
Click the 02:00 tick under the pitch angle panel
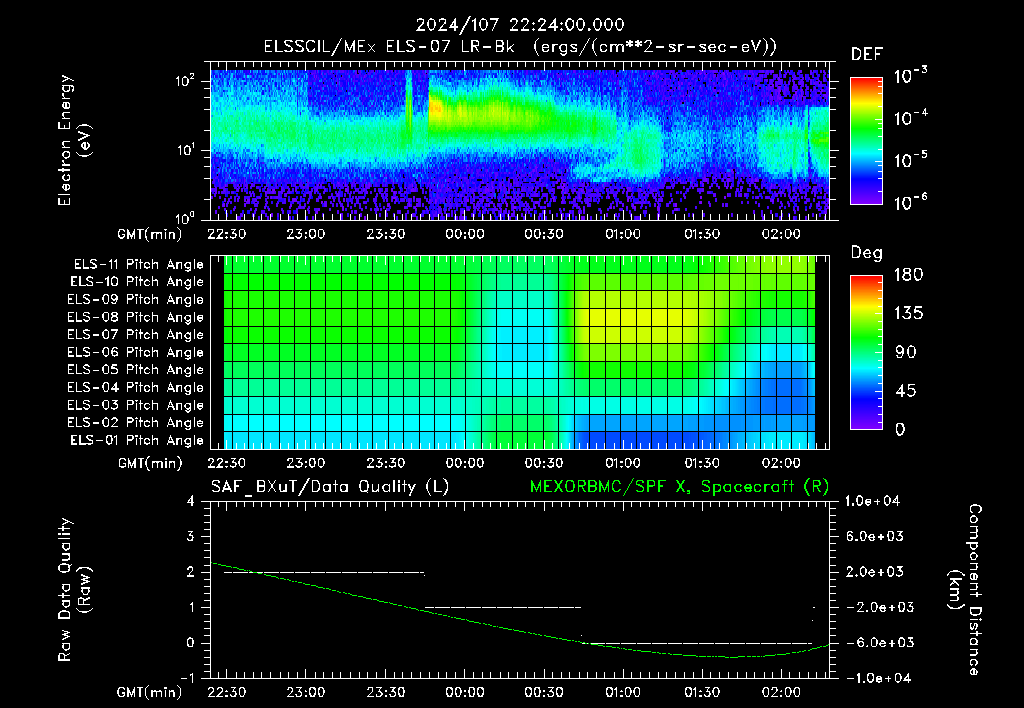781,464
